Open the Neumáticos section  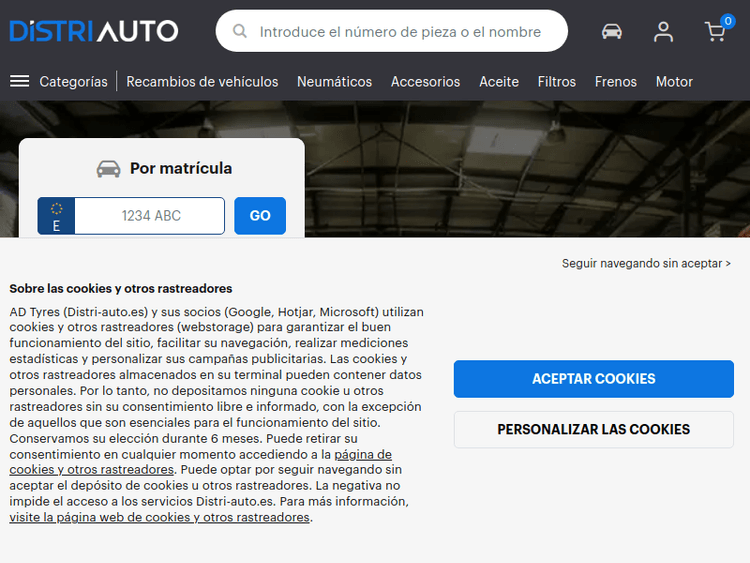coord(334,82)
